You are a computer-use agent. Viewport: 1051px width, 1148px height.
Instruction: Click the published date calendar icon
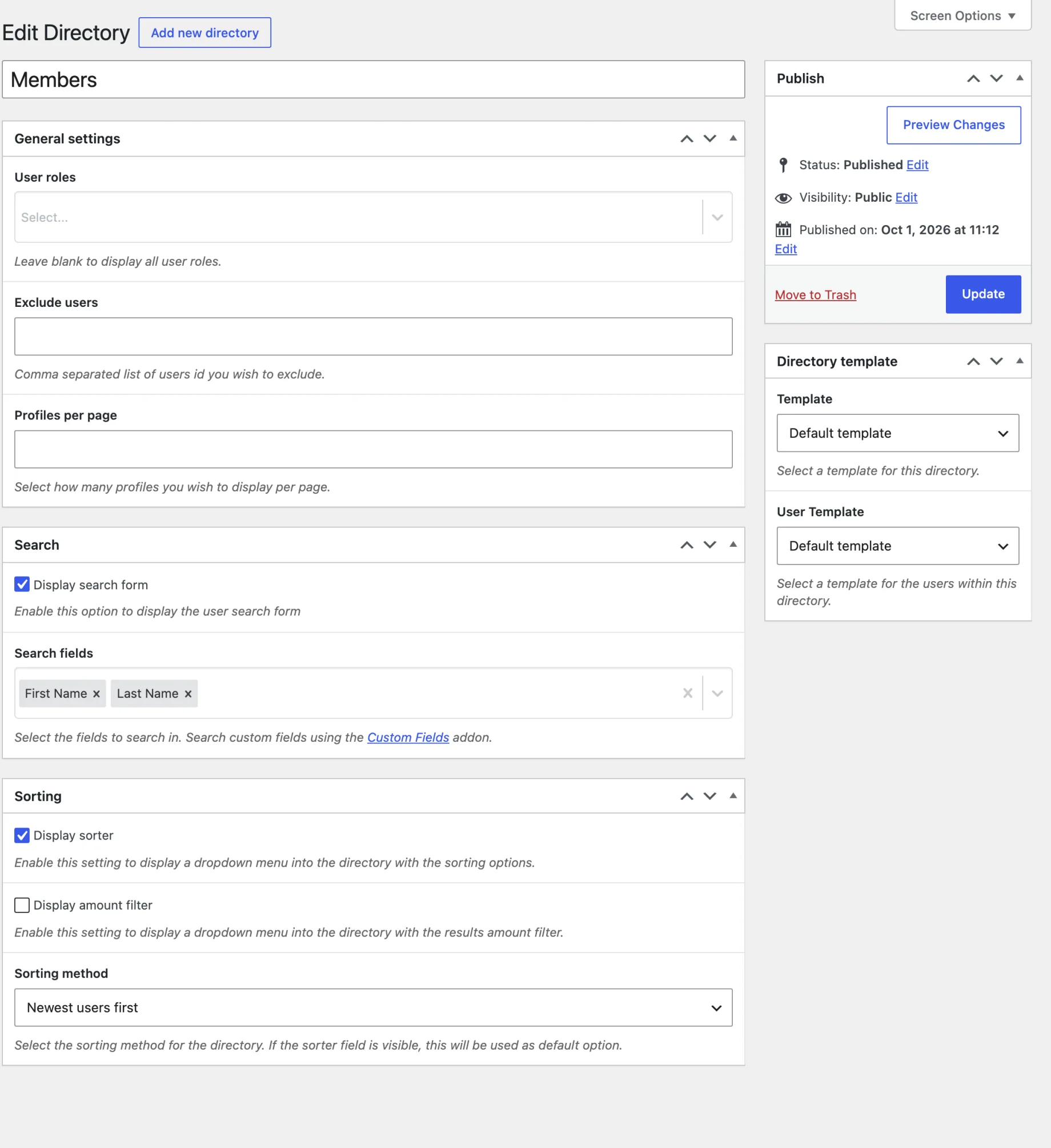tap(784, 230)
